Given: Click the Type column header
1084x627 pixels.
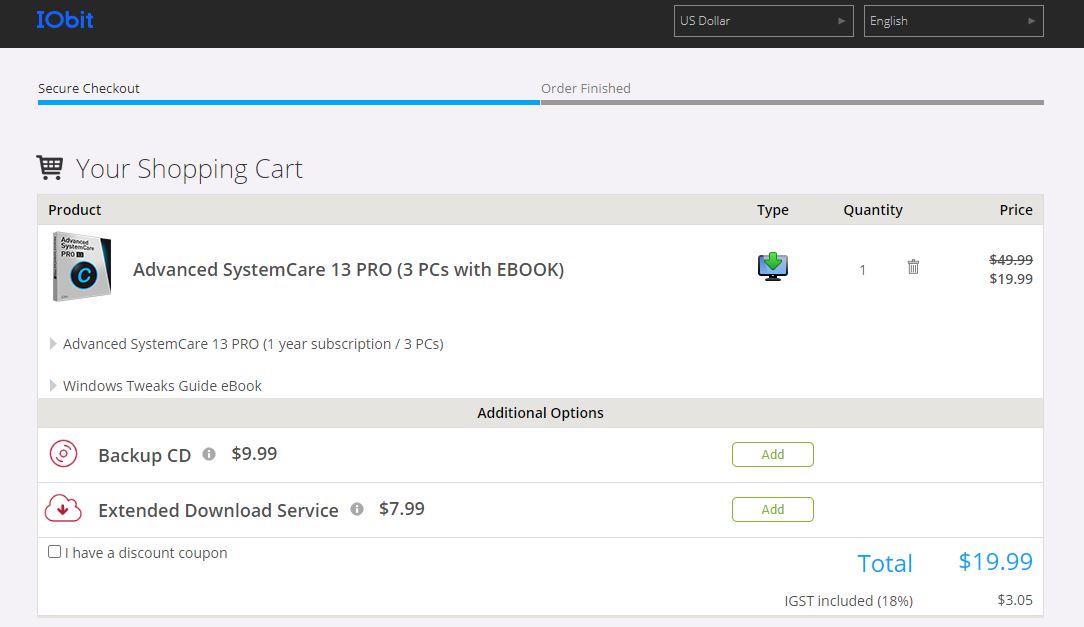Looking at the screenshot, I should pyautogui.click(x=772, y=210).
